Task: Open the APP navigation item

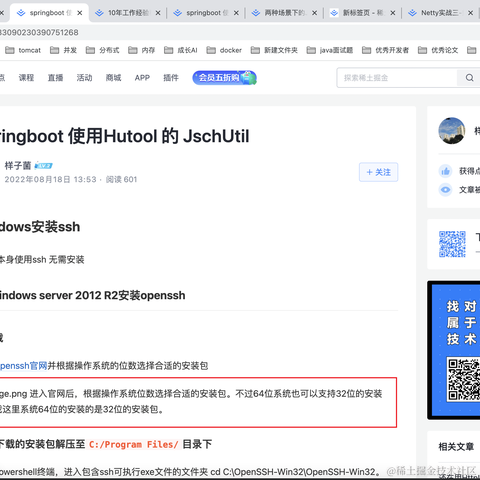Action: pyautogui.click(x=142, y=78)
